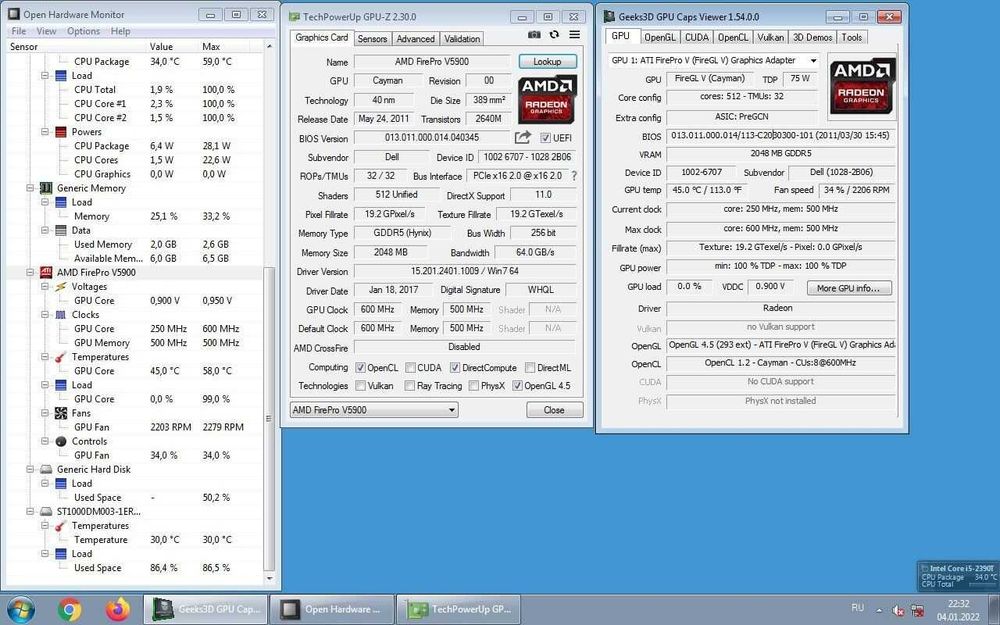Collapse the Generic Memory node
This screenshot has height=625, width=1000.
pos(30,188)
